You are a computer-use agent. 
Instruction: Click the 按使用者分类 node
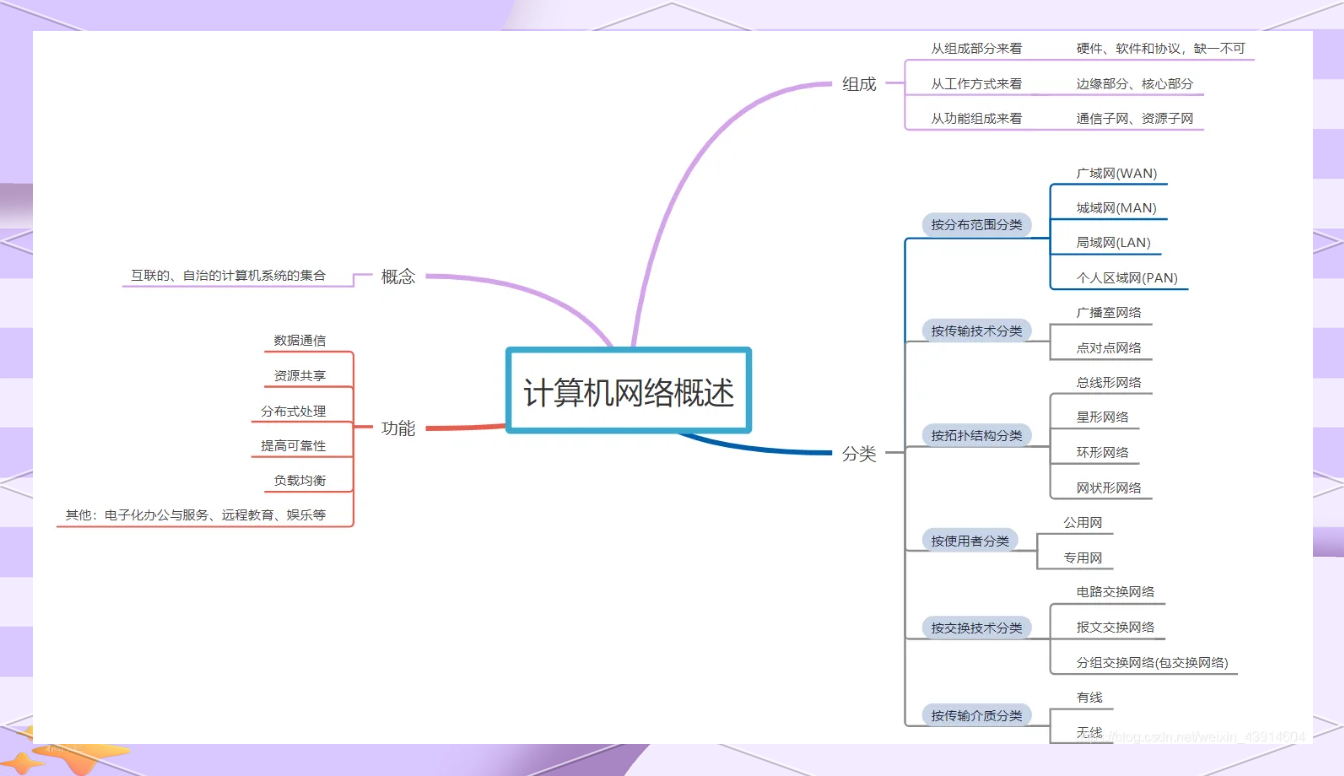[x=969, y=541]
